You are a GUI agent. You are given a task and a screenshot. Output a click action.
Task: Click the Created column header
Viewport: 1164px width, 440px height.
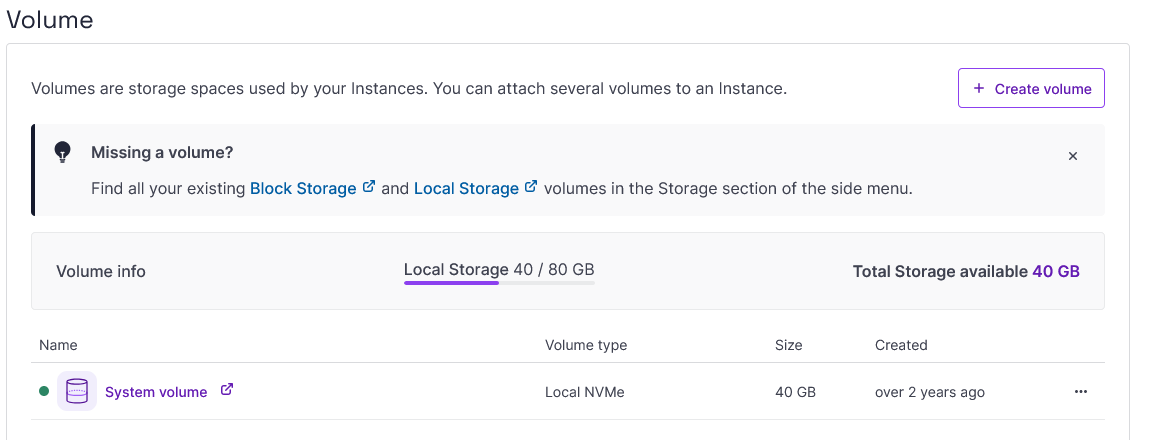click(901, 345)
